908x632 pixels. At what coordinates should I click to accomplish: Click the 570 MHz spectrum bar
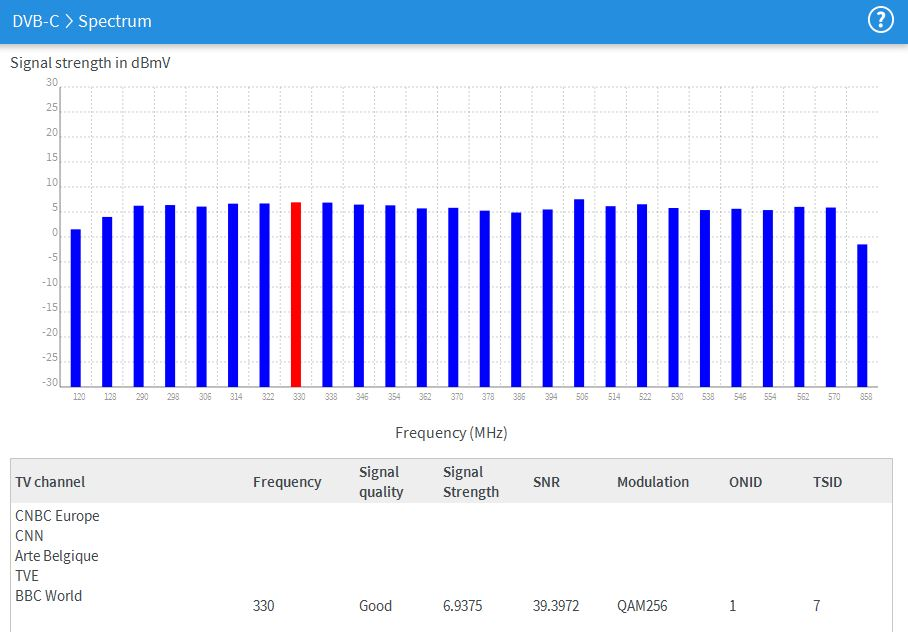[830, 297]
